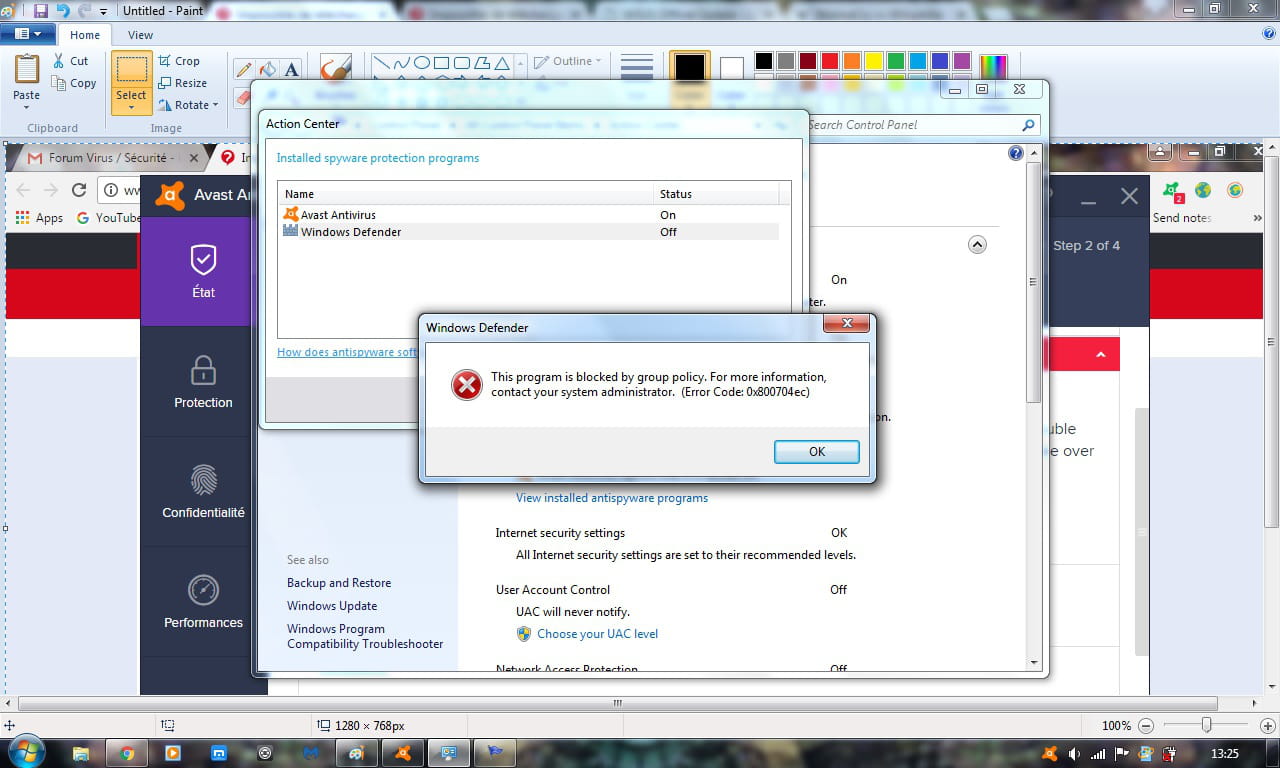The image size is (1280, 768).
Task: Open the Resize dialog in Paint
Action: (x=182, y=83)
